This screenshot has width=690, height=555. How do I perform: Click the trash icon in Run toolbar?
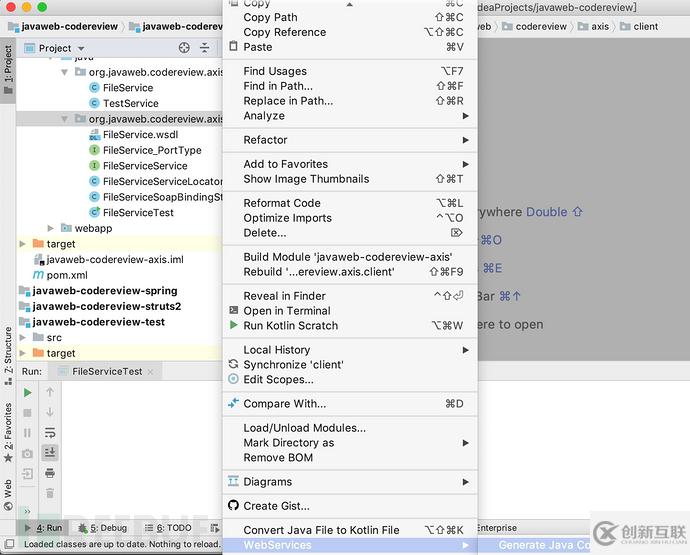(50, 493)
